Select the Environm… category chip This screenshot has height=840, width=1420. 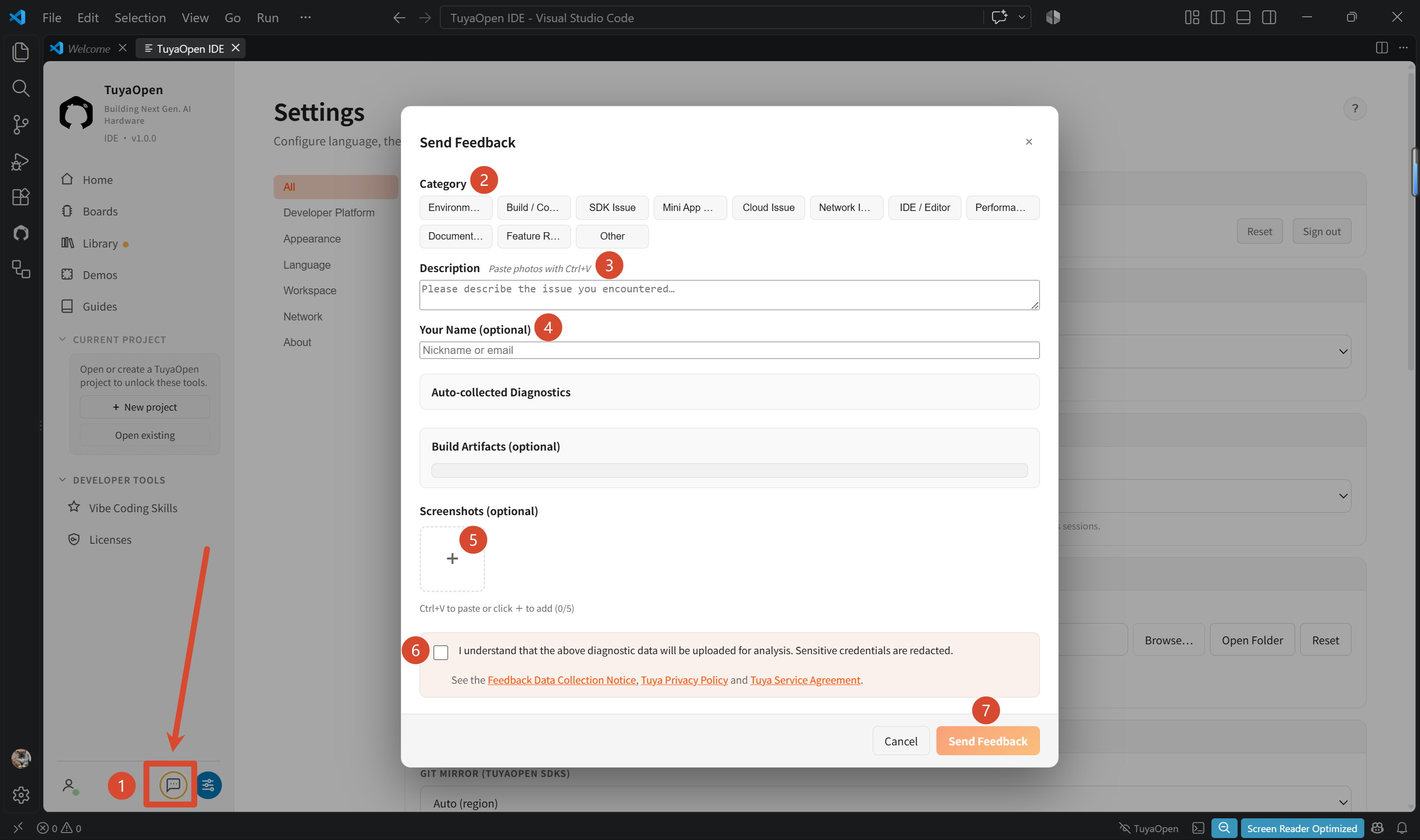455,207
